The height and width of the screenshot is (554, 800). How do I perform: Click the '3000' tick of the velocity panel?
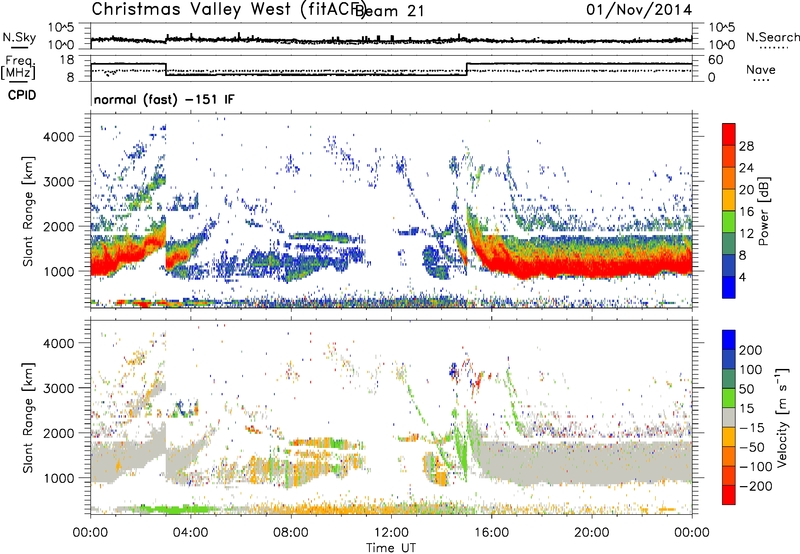coord(58,388)
